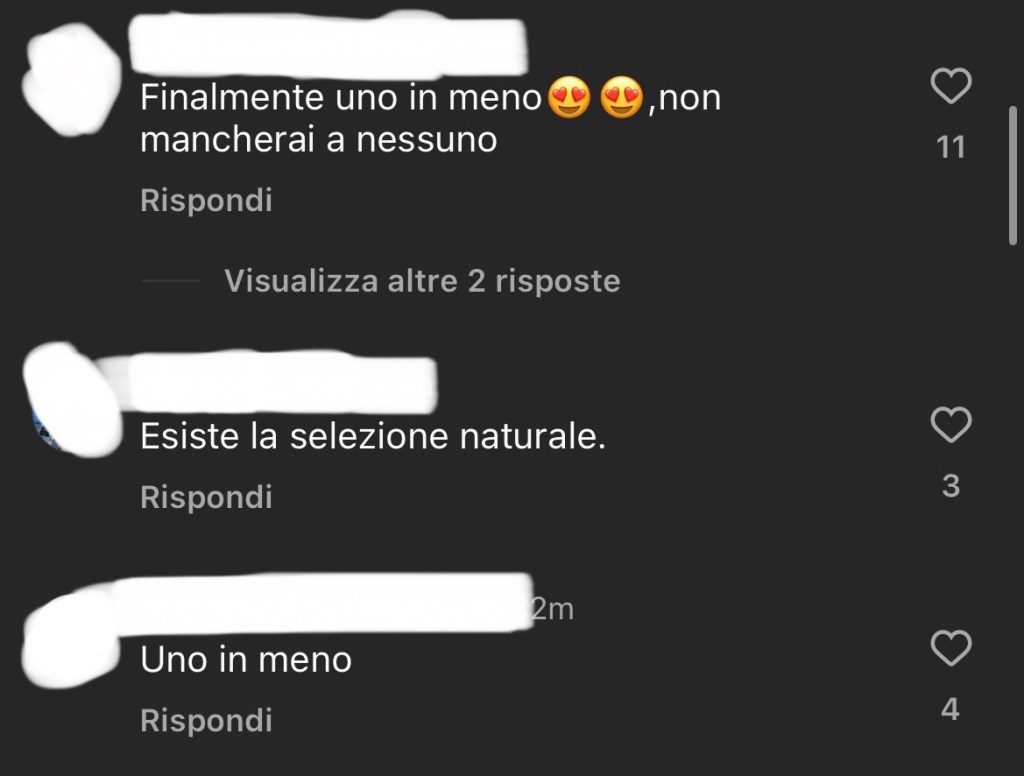The width and height of the screenshot is (1024, 776).
Task: Like the "Finalmente uno in meno" comment
Action: [x=951, y=86]
